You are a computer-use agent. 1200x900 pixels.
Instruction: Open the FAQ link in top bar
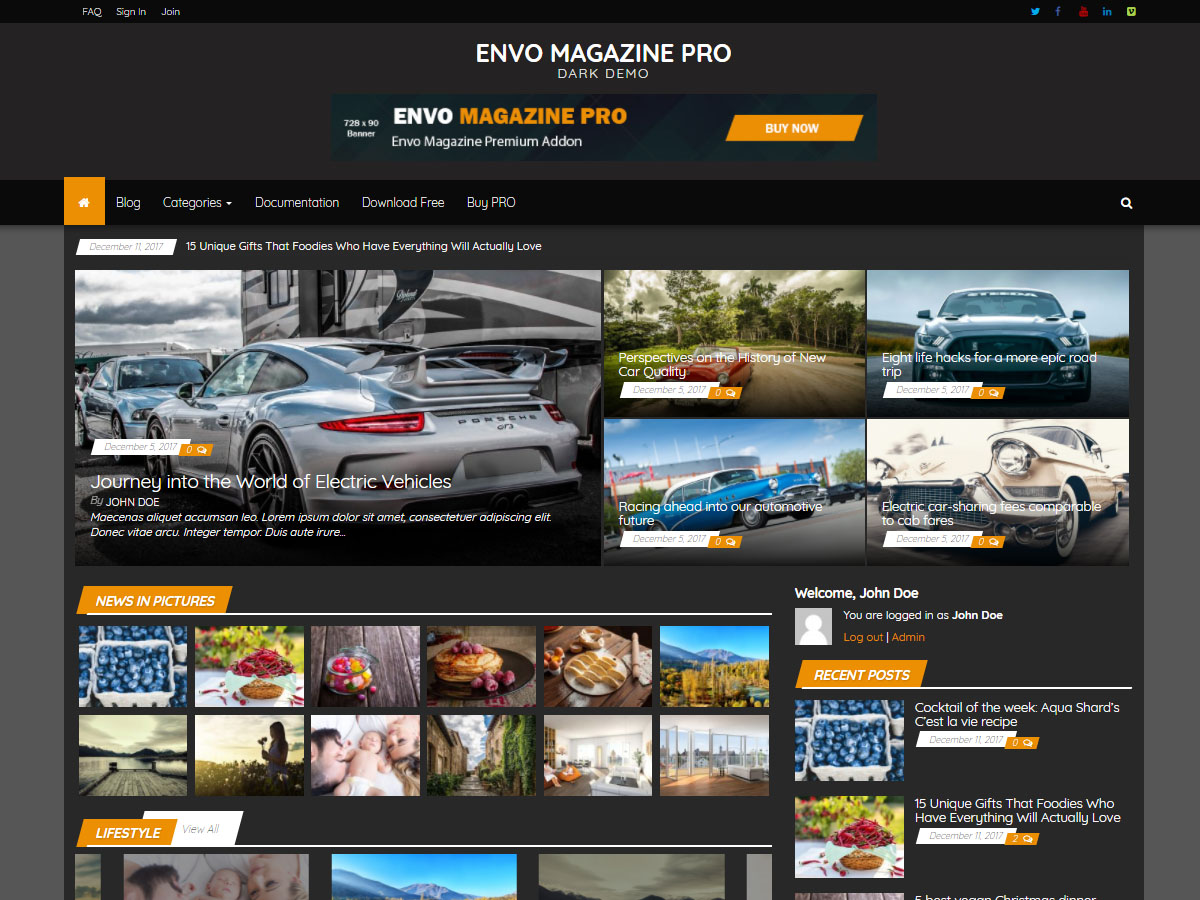point(92,12)
